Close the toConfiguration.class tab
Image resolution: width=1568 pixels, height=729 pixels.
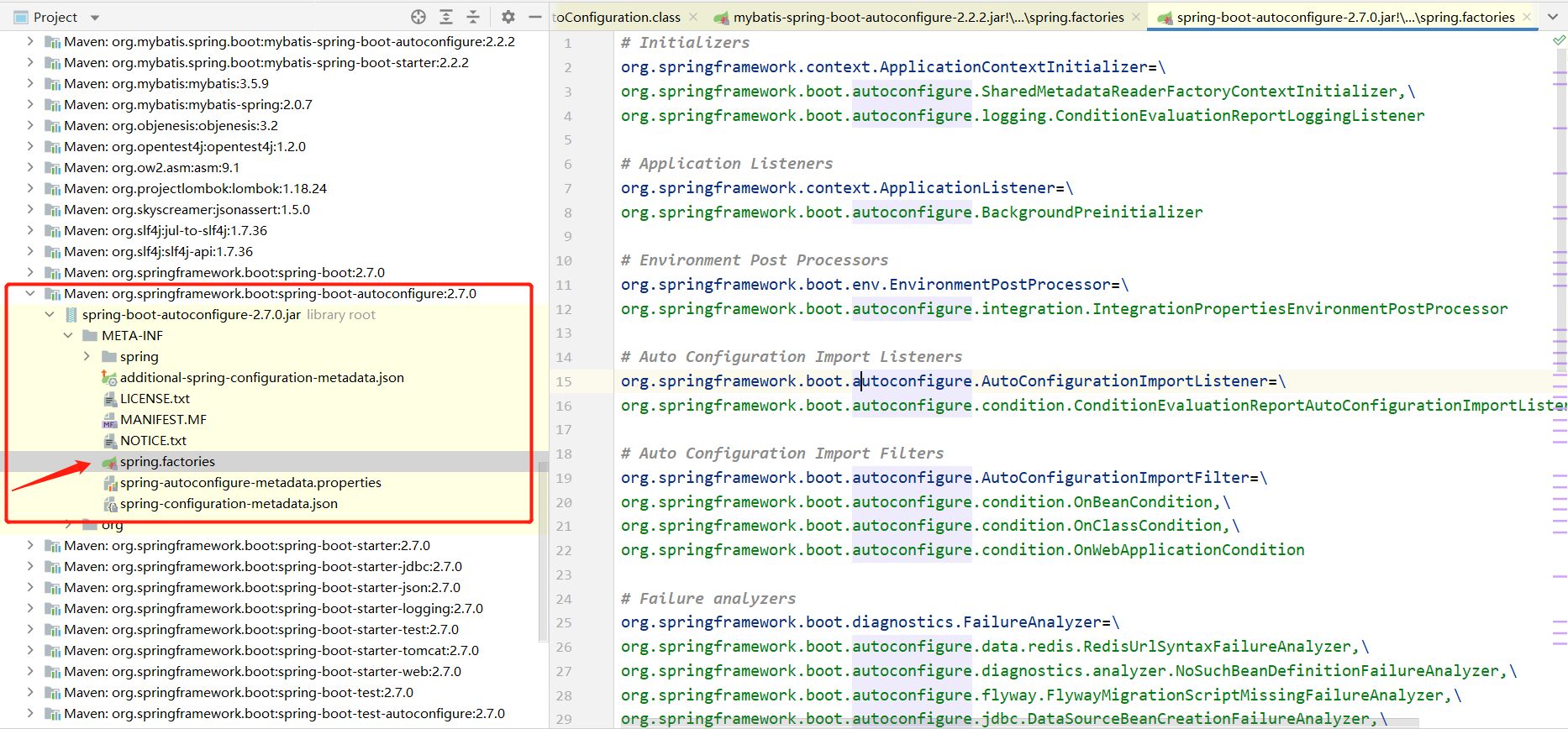(693, 17)
